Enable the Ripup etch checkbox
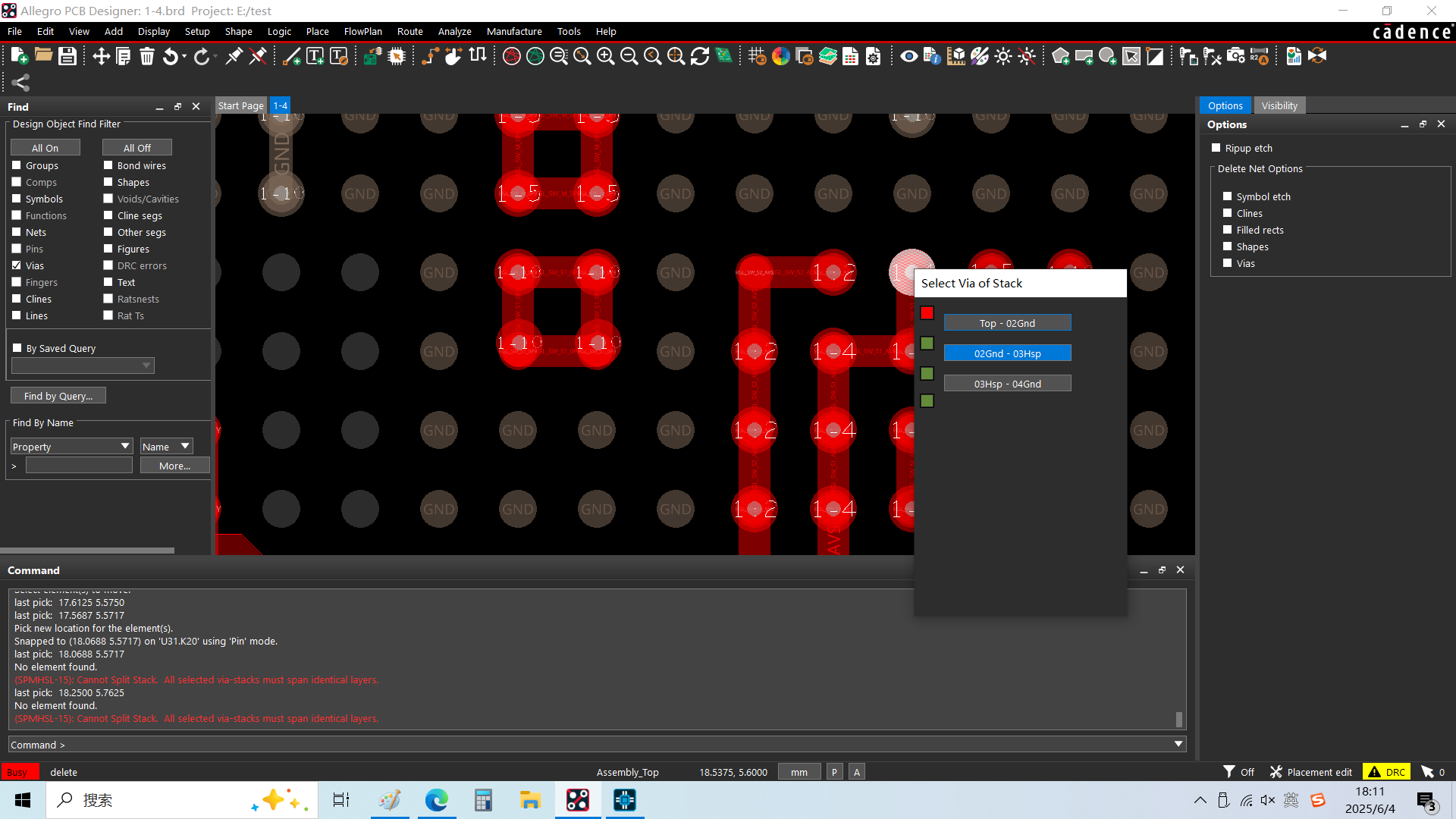This screenshot has width=1456, height=819. click(x=1216, y=148)
